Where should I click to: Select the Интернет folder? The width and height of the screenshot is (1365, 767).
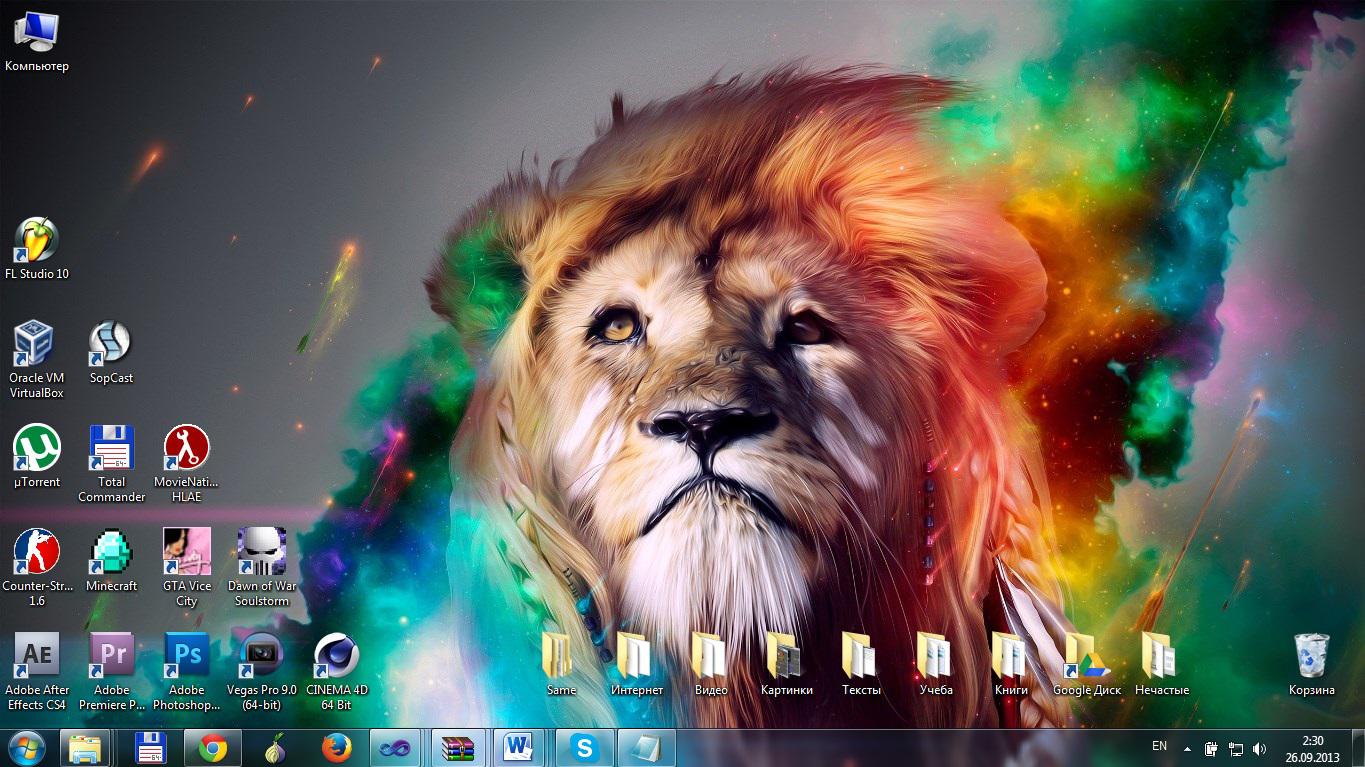(x=636, y=666)
